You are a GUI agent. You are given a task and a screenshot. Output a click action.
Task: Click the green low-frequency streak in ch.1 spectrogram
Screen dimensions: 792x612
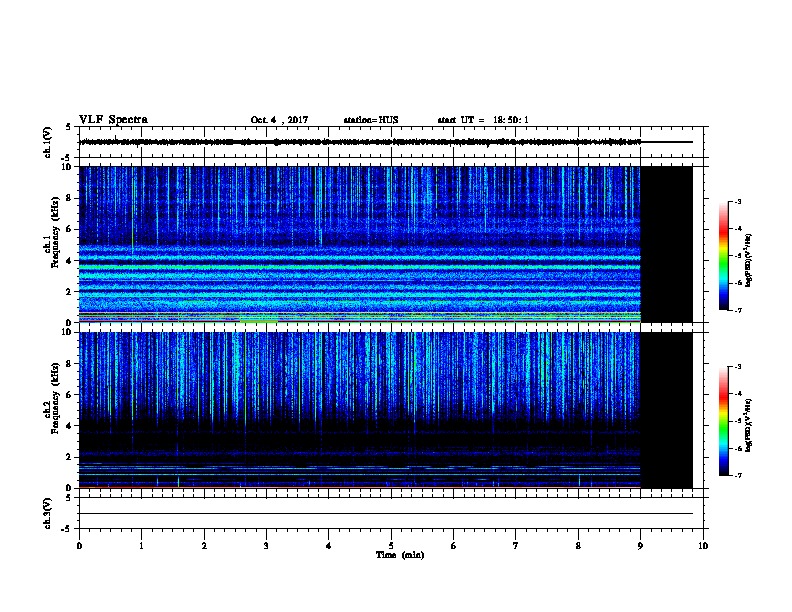pos(259,321)
